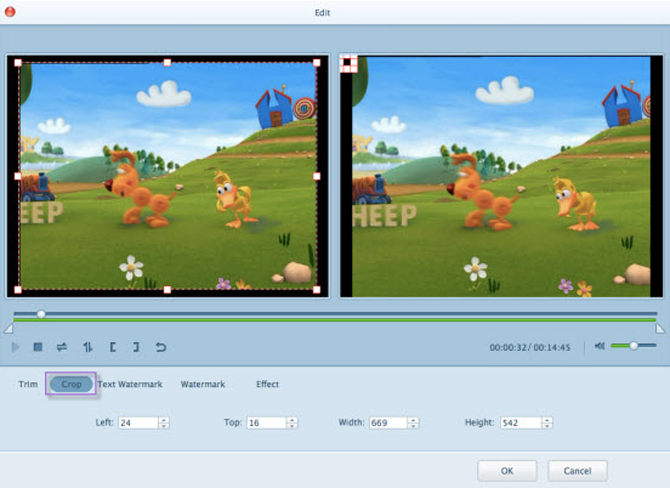Click the Top value stepper

(x=292, y=423)
